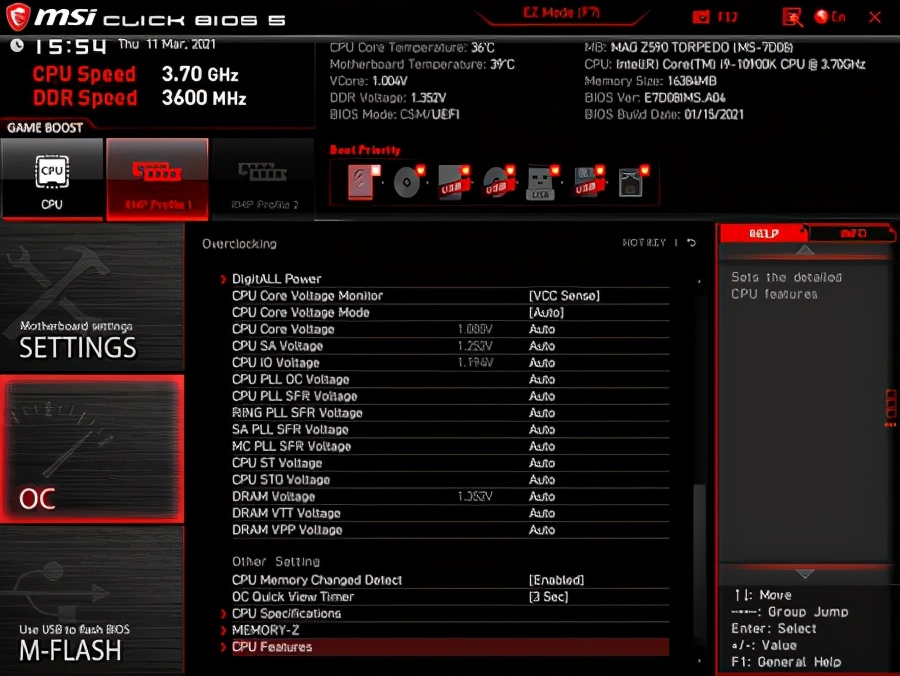Select RING PLL SFR Voltage row
Viewport: 900px width, 676px height.
(451, 413)
